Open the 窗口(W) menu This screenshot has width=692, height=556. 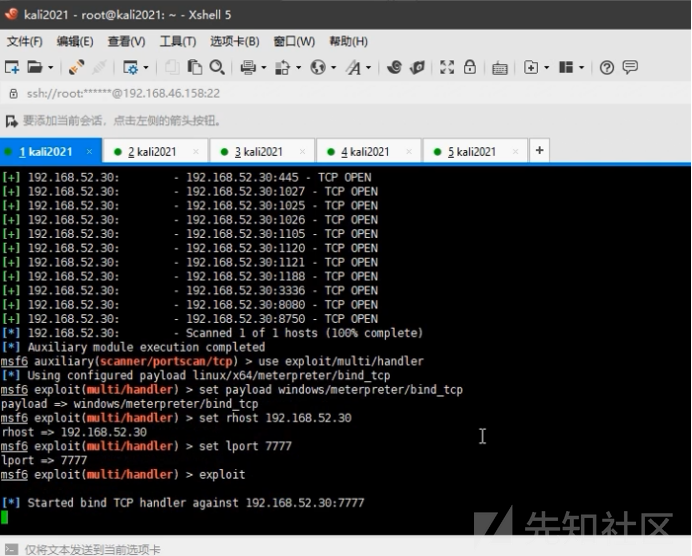pos(294,41)
